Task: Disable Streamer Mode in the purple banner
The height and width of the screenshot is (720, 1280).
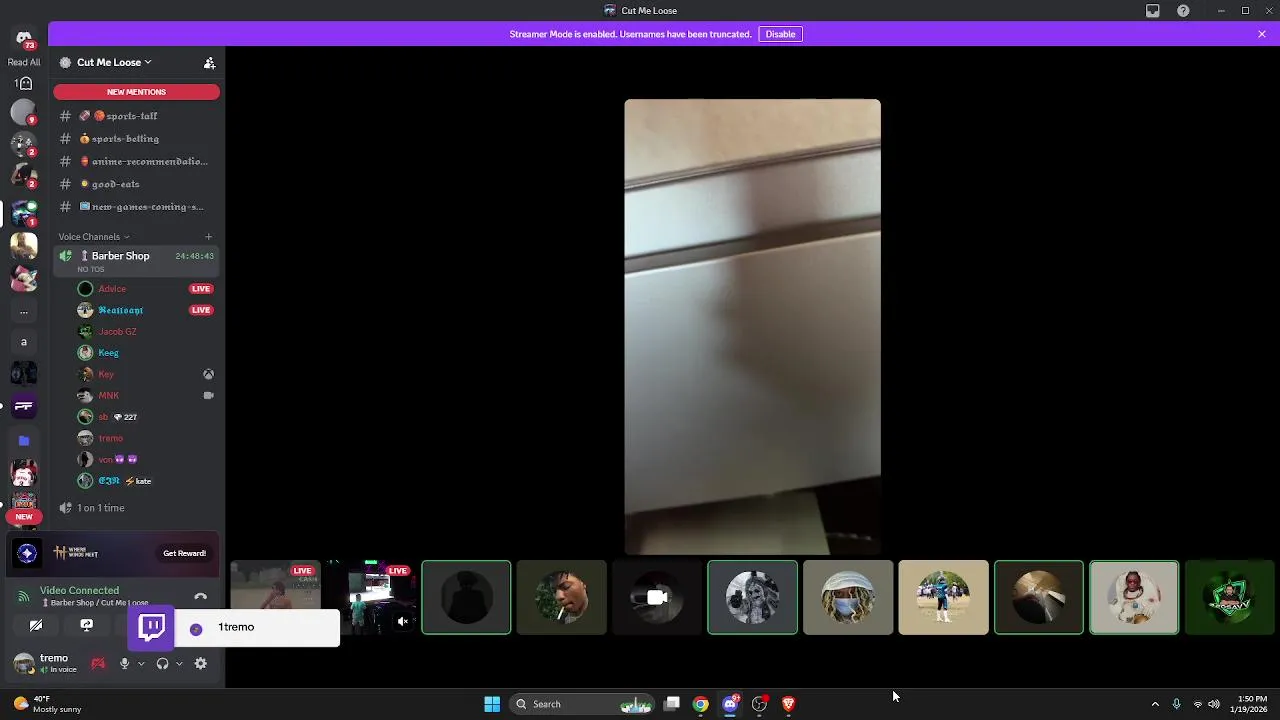Action: click(x=780, y=34)
